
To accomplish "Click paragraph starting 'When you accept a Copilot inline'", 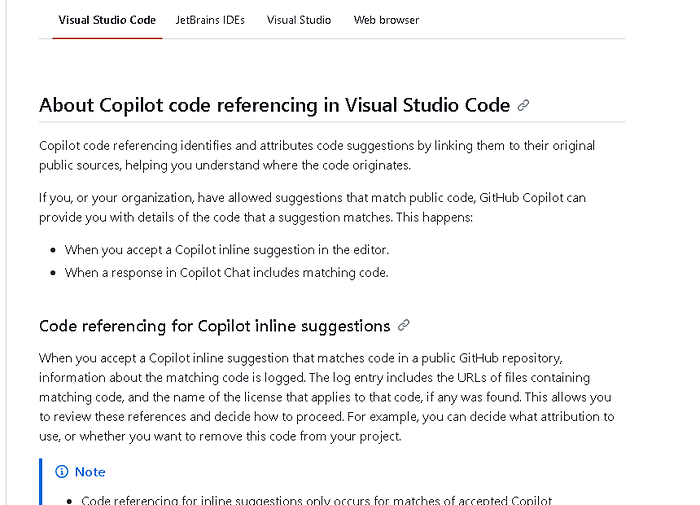I will coord(327,397).
